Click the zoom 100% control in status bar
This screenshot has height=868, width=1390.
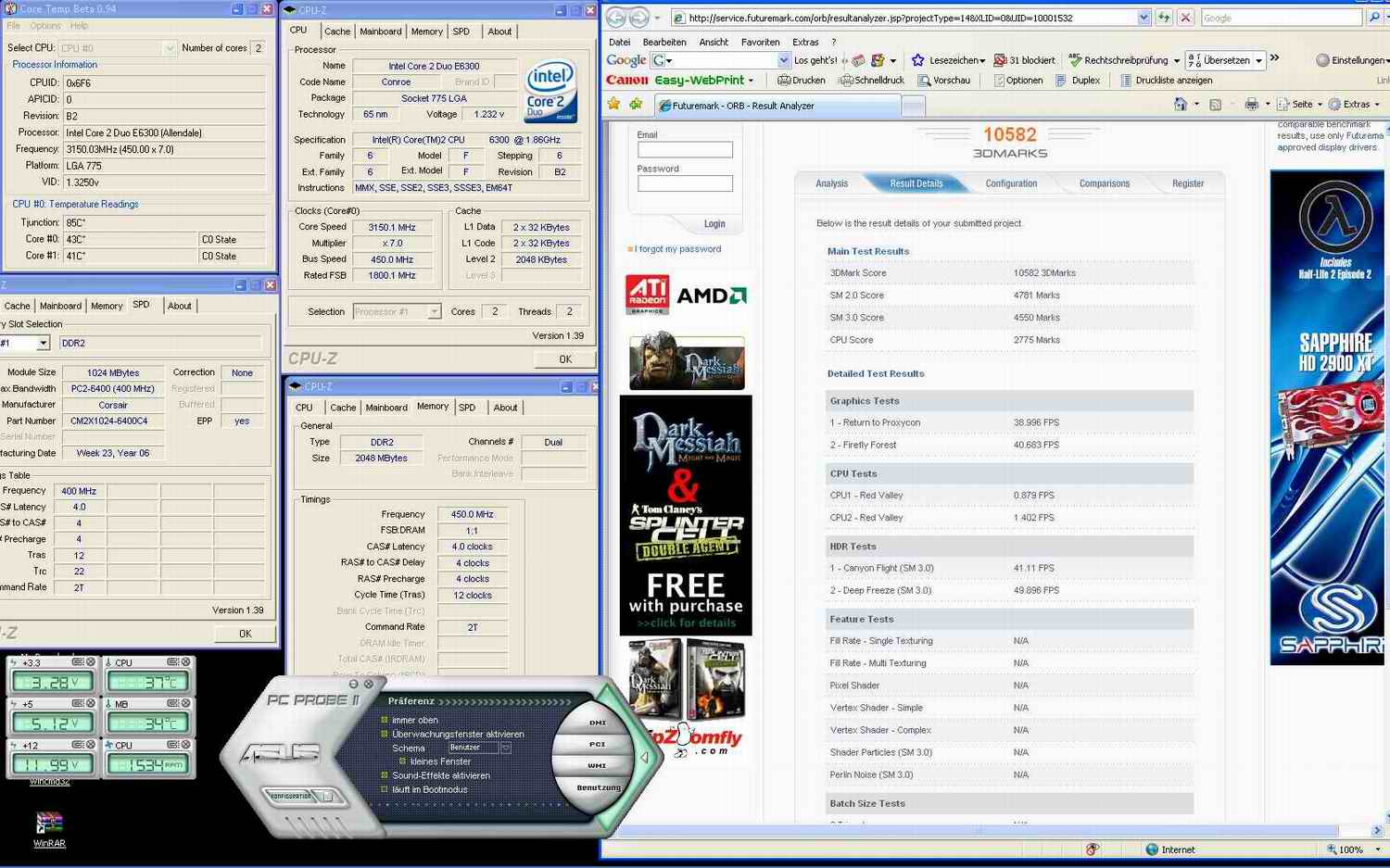coord(1352,849)
